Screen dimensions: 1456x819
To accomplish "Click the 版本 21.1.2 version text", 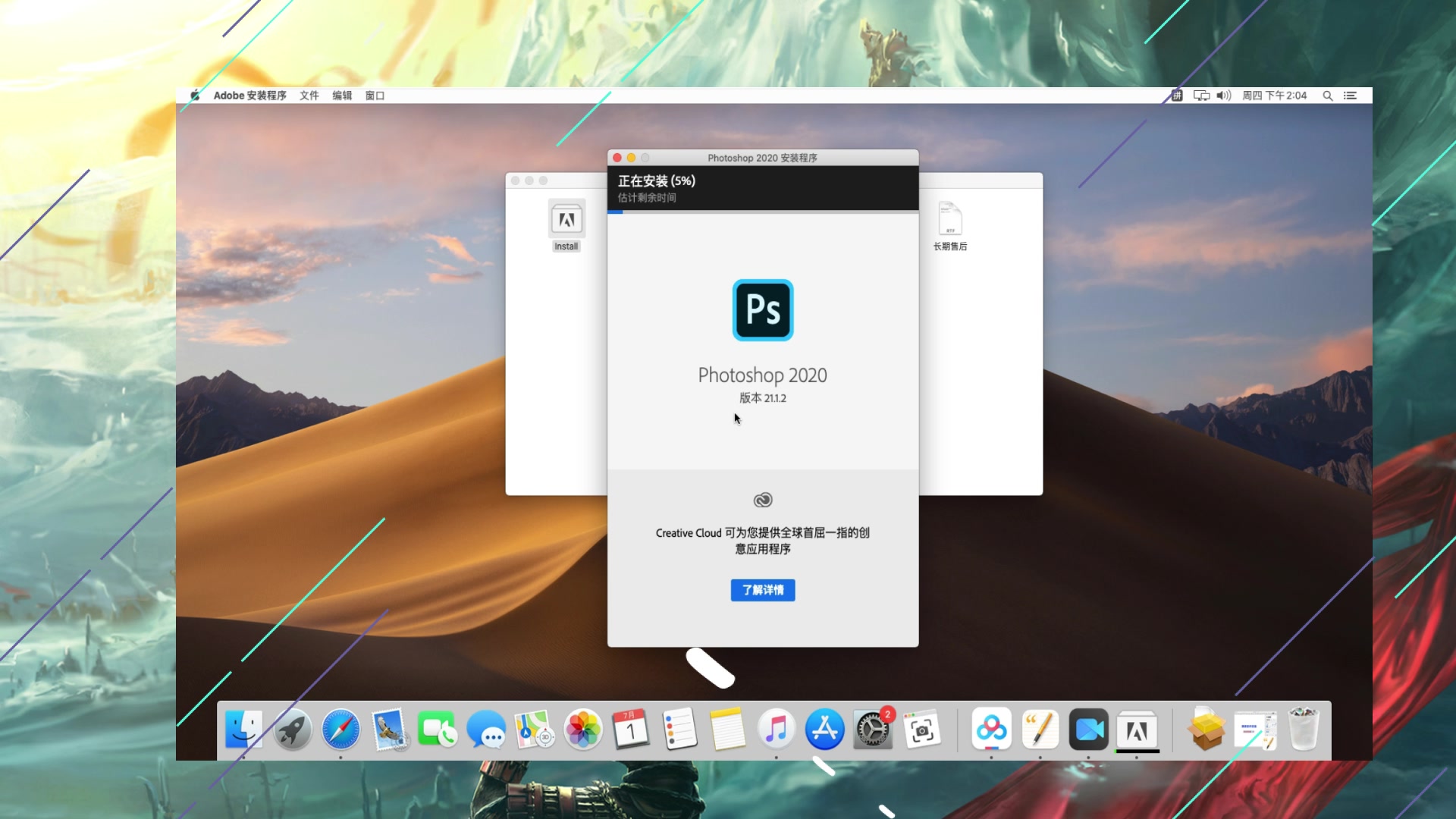I will (x=763, y=398).
